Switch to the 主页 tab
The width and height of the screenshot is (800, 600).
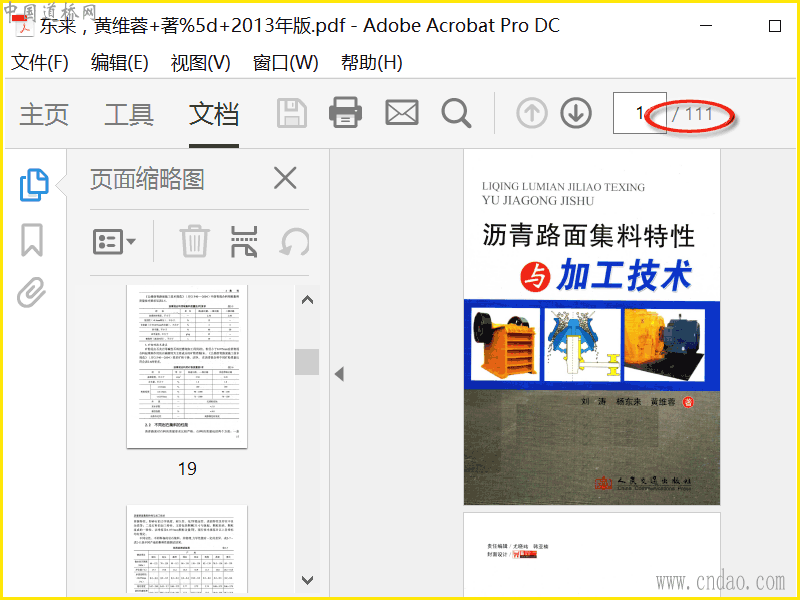44,114
